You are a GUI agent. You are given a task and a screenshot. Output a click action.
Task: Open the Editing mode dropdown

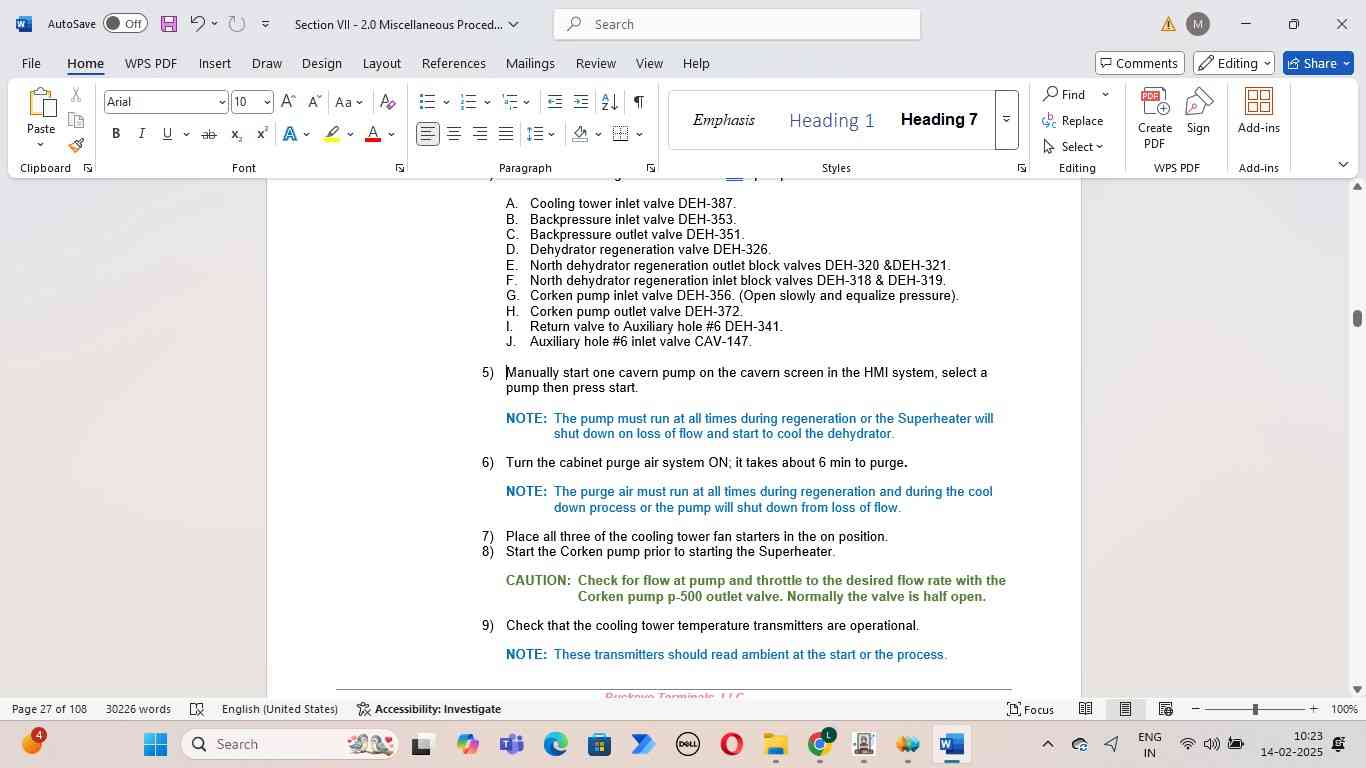tap(1234, 63)
